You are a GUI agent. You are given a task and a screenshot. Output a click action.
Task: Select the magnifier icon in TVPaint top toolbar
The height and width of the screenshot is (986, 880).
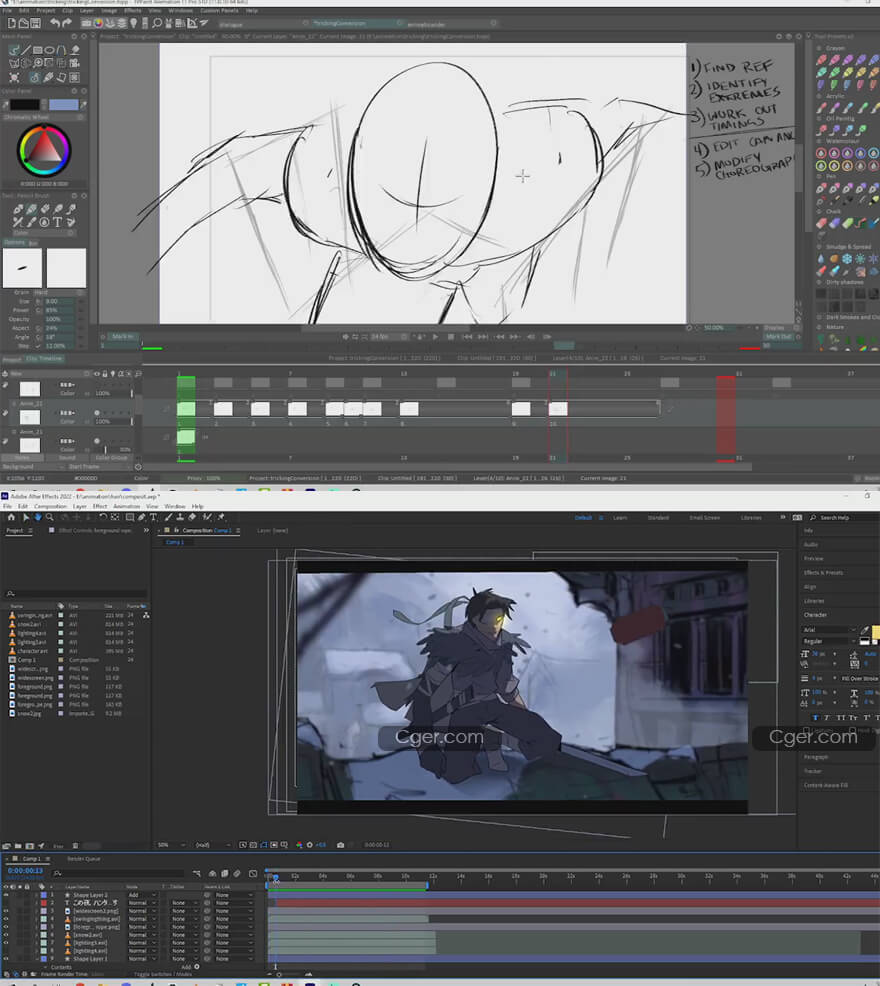coord(157,23)
